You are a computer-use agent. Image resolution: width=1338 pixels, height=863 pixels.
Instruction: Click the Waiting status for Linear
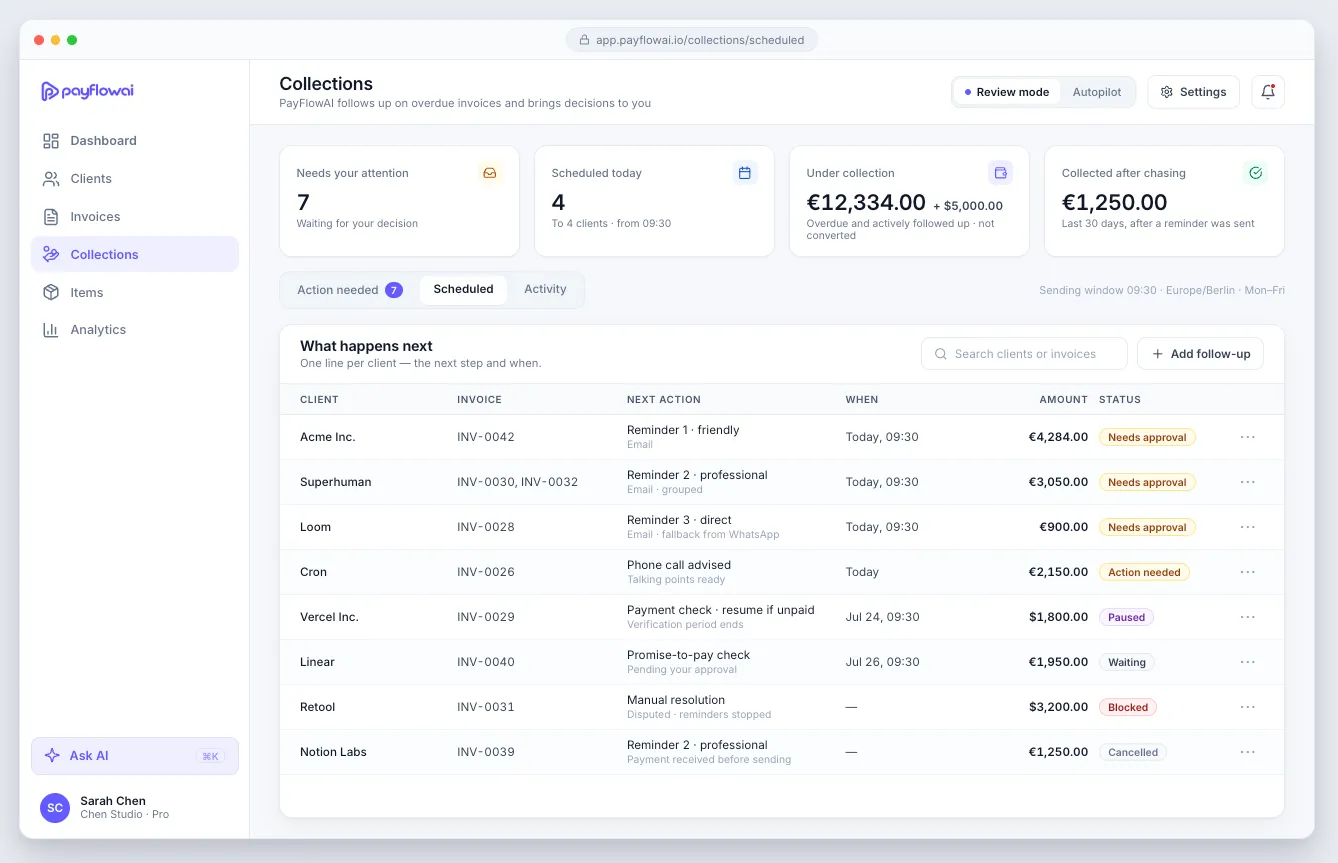pos(1127,662)
